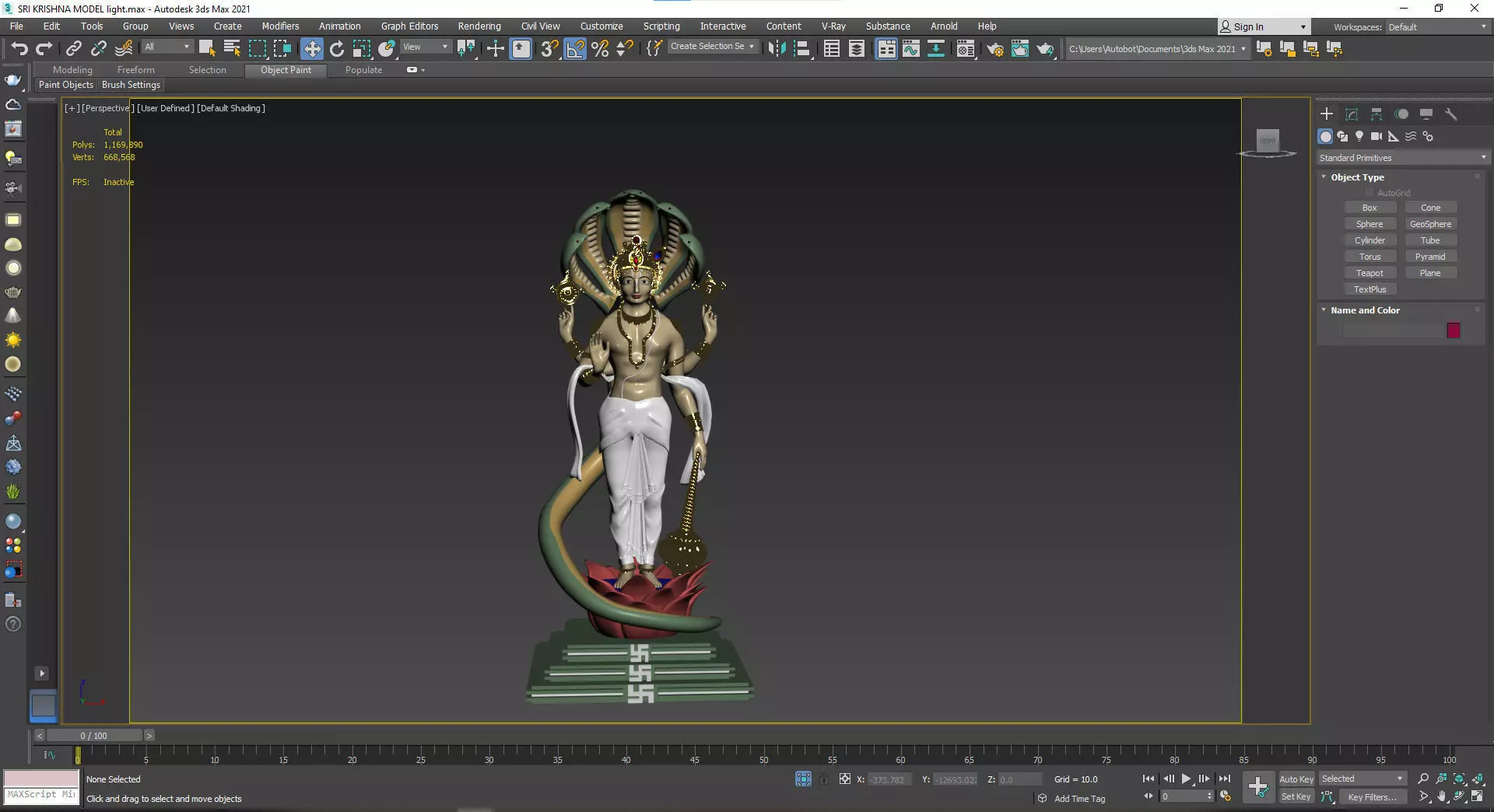Toggle the 3D Snaps button
Image resolution: width=1494 pixels, height=812 pixels.
[x=550, y=49]
